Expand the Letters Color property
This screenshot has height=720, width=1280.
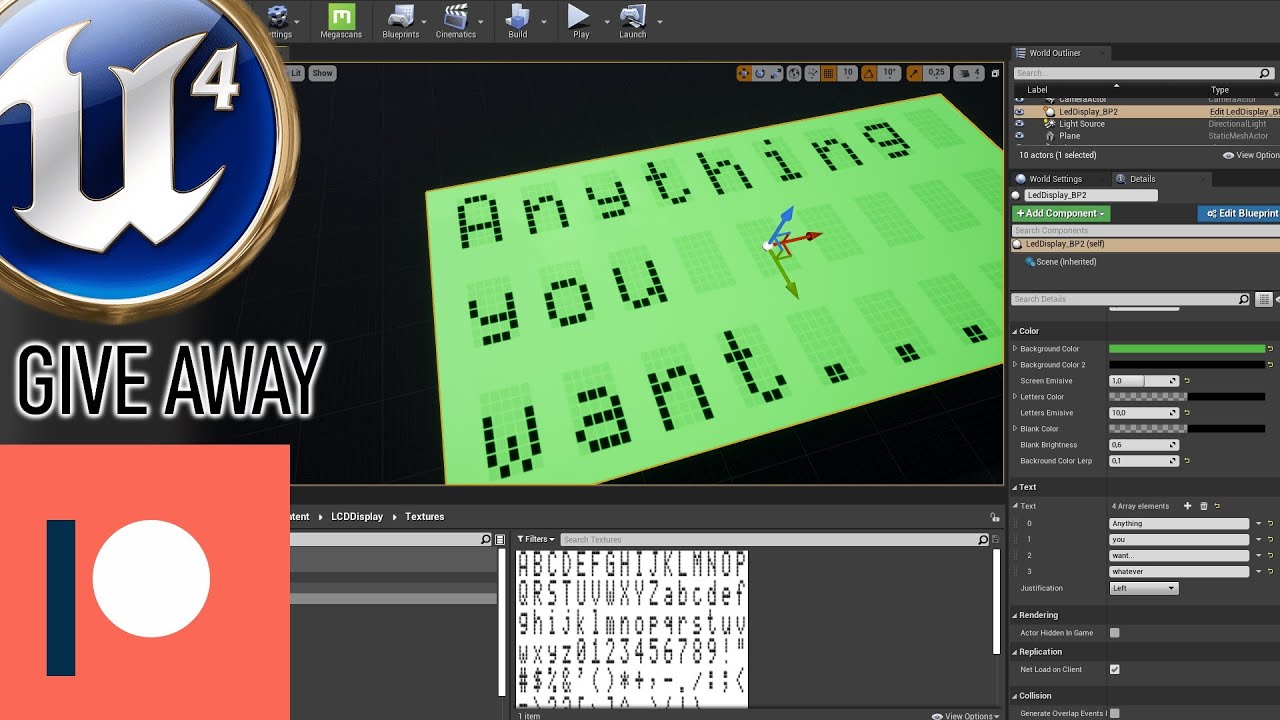[x=1015, y=397]
